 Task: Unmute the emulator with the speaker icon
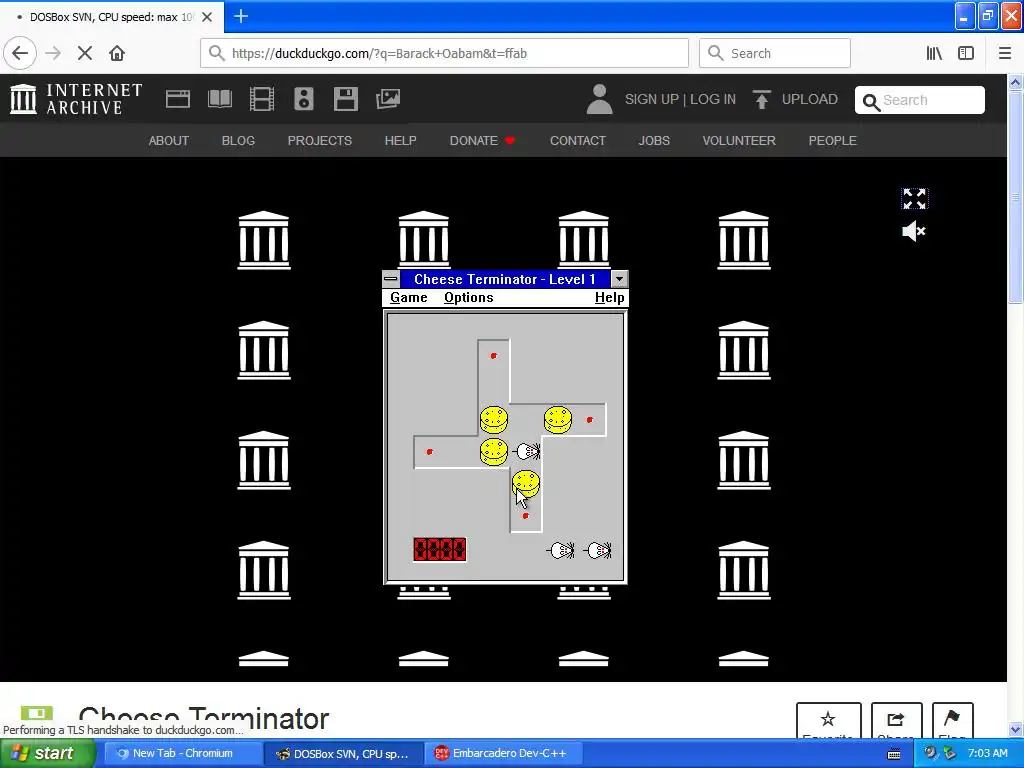click(x=914, y=231)
